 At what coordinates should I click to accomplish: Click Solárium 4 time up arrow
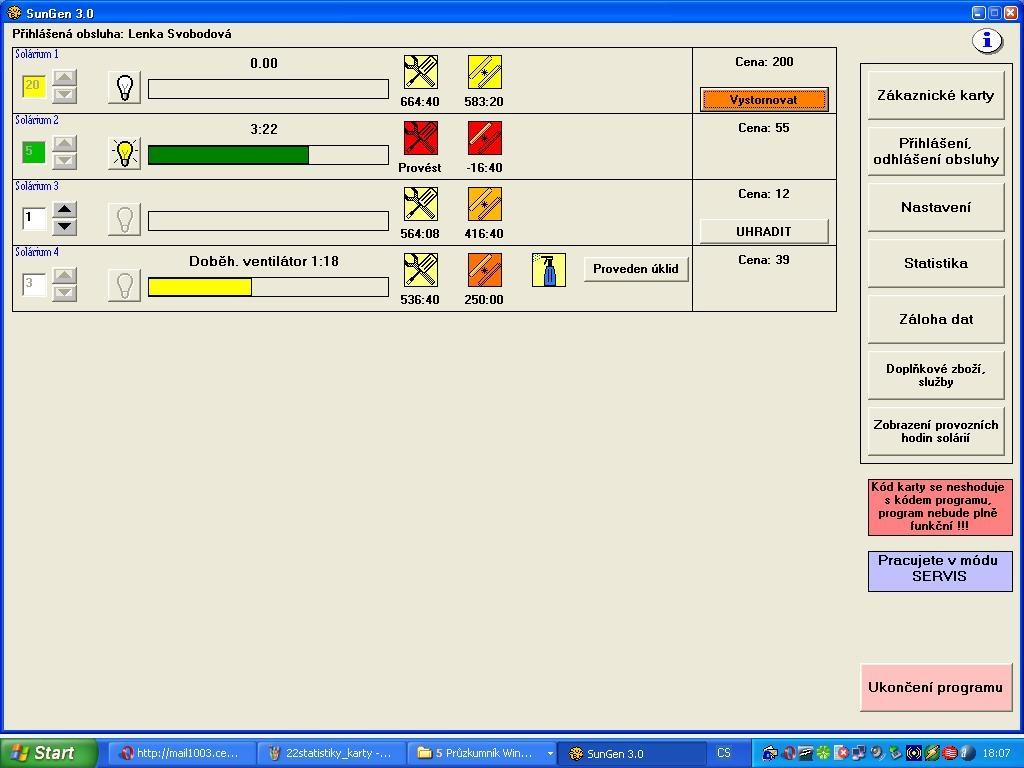[x=64, y=276]
